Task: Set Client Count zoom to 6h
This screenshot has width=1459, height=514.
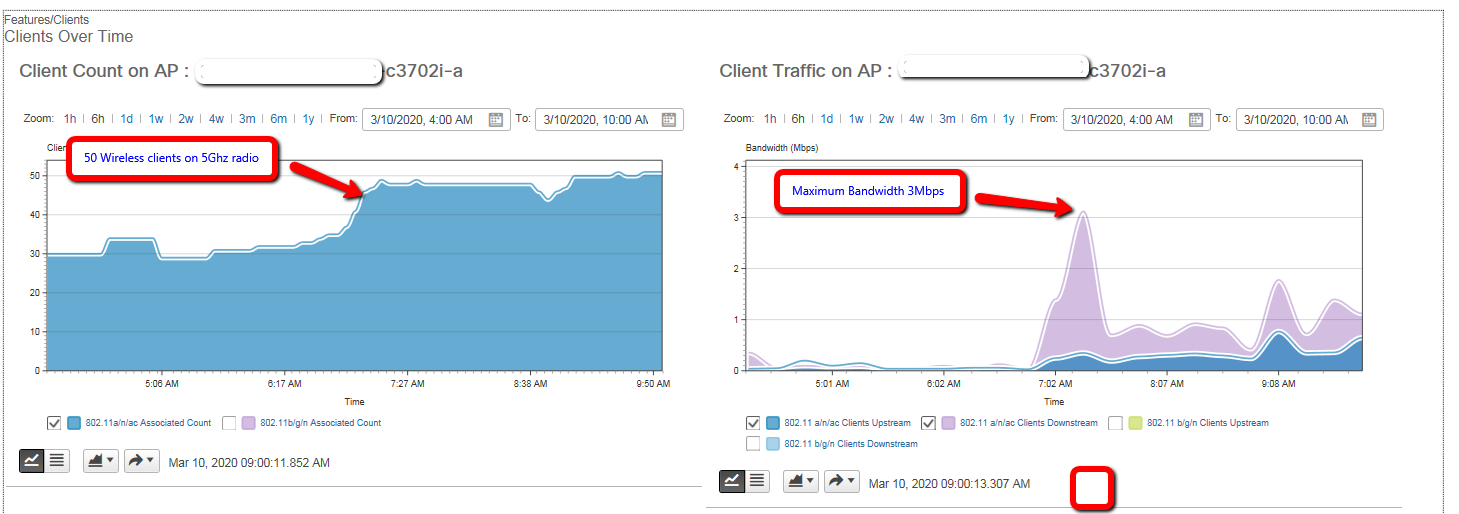Action: (98, 119)
